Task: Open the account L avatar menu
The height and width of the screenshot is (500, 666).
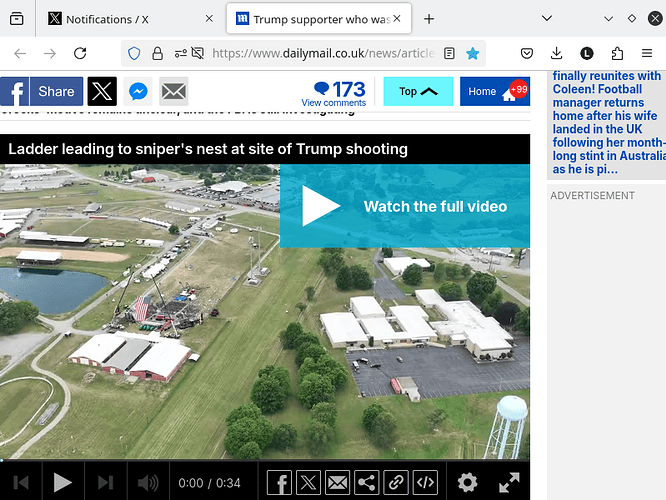Action: (x=587, y=53)
